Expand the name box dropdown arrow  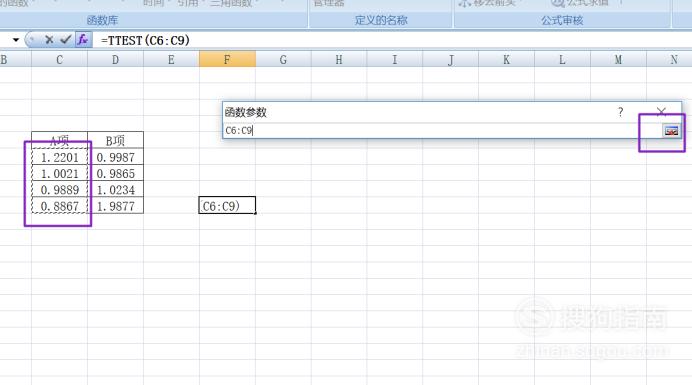[x=16, y=40]
